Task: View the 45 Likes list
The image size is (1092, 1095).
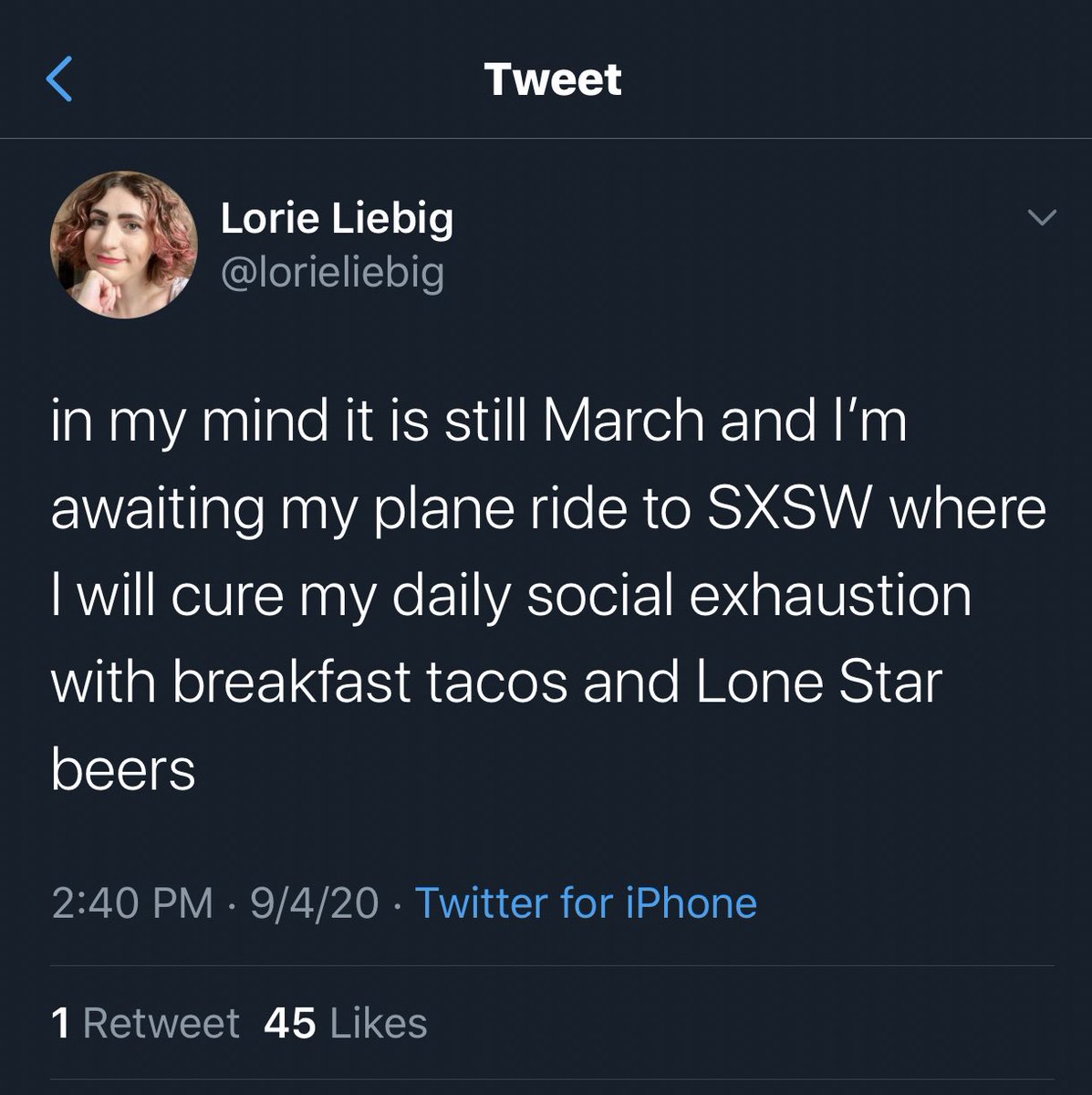Action: [345, 1023]
